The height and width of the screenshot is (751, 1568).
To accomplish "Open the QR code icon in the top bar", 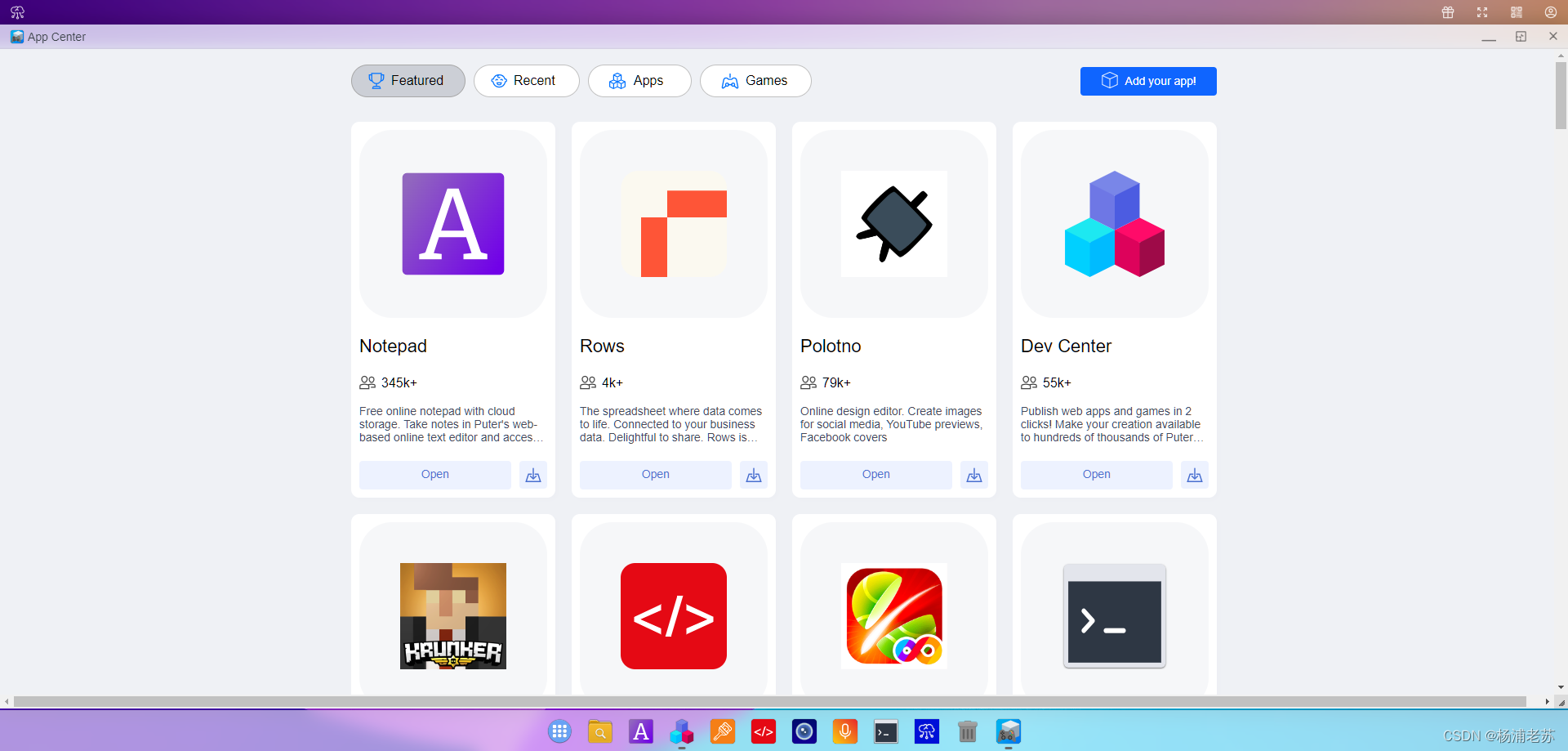I will [1517, 12].
